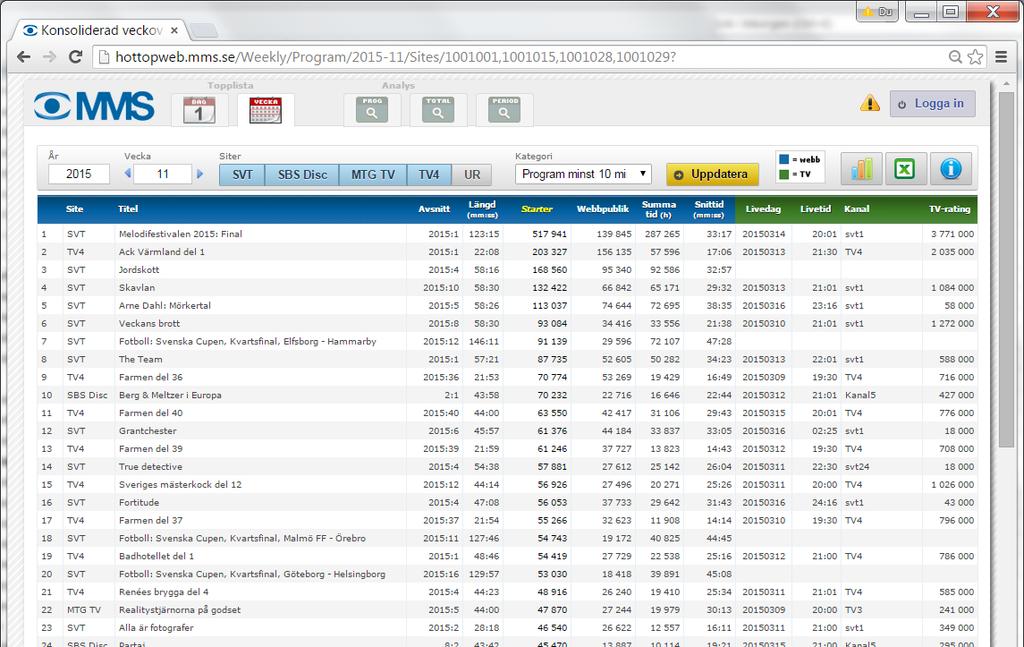
Task: Select row Arne Dahl: Mörkertal
Action: pos(507,306)
